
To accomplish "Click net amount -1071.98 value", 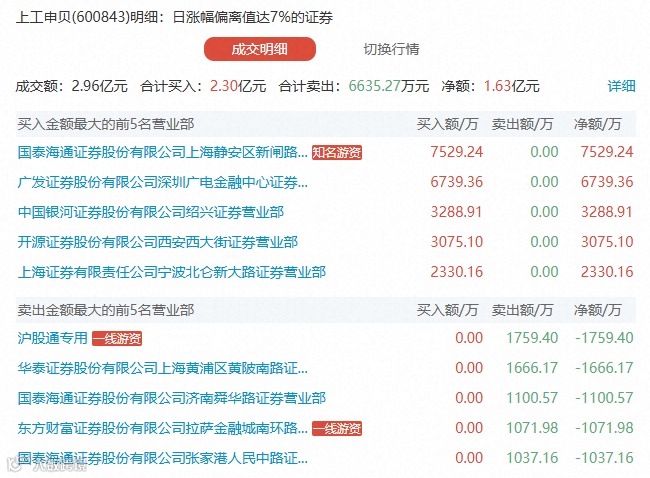I will coord(604,428).
